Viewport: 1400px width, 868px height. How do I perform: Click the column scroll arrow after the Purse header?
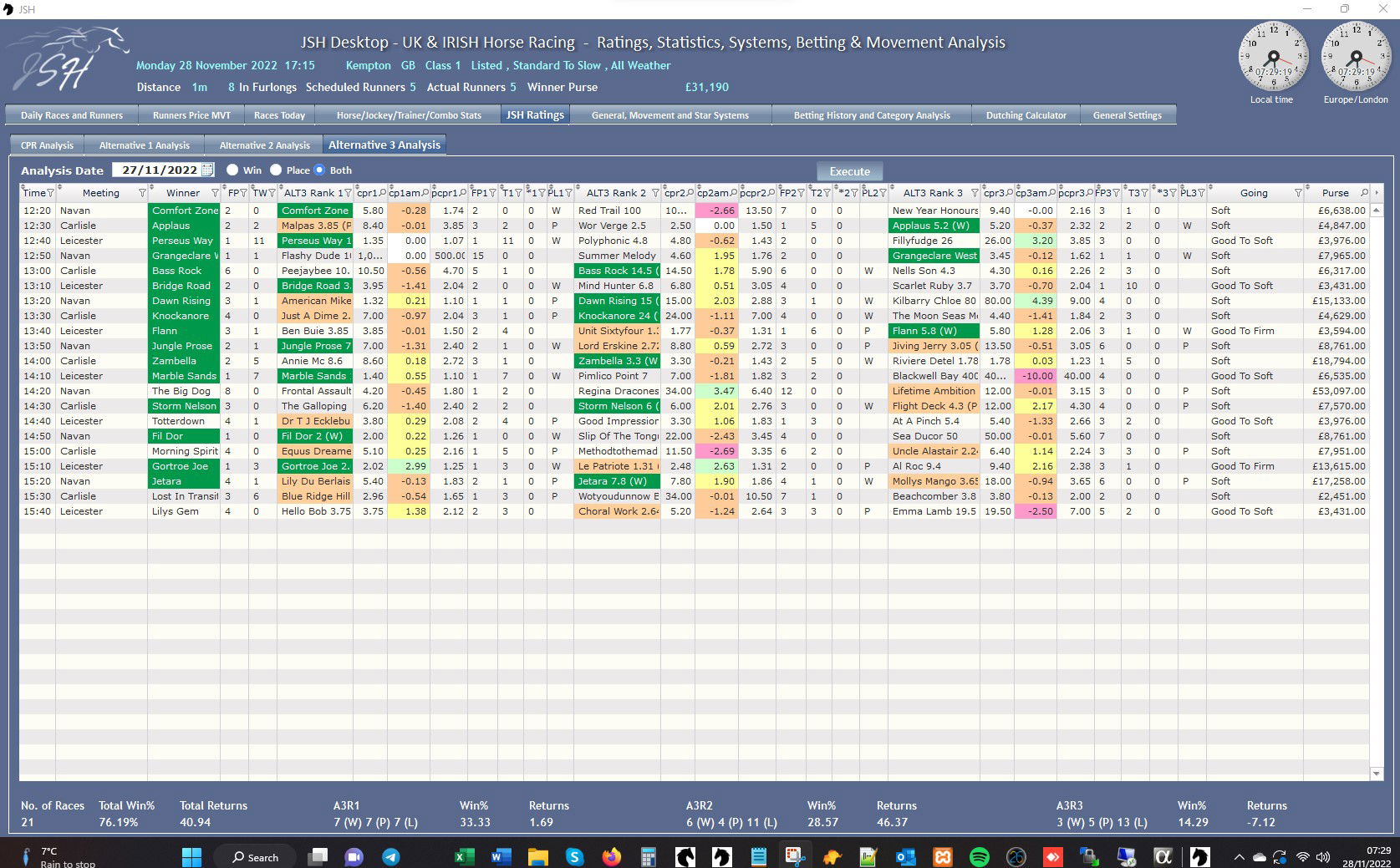pyautogui.click(x=1377, y=193)
